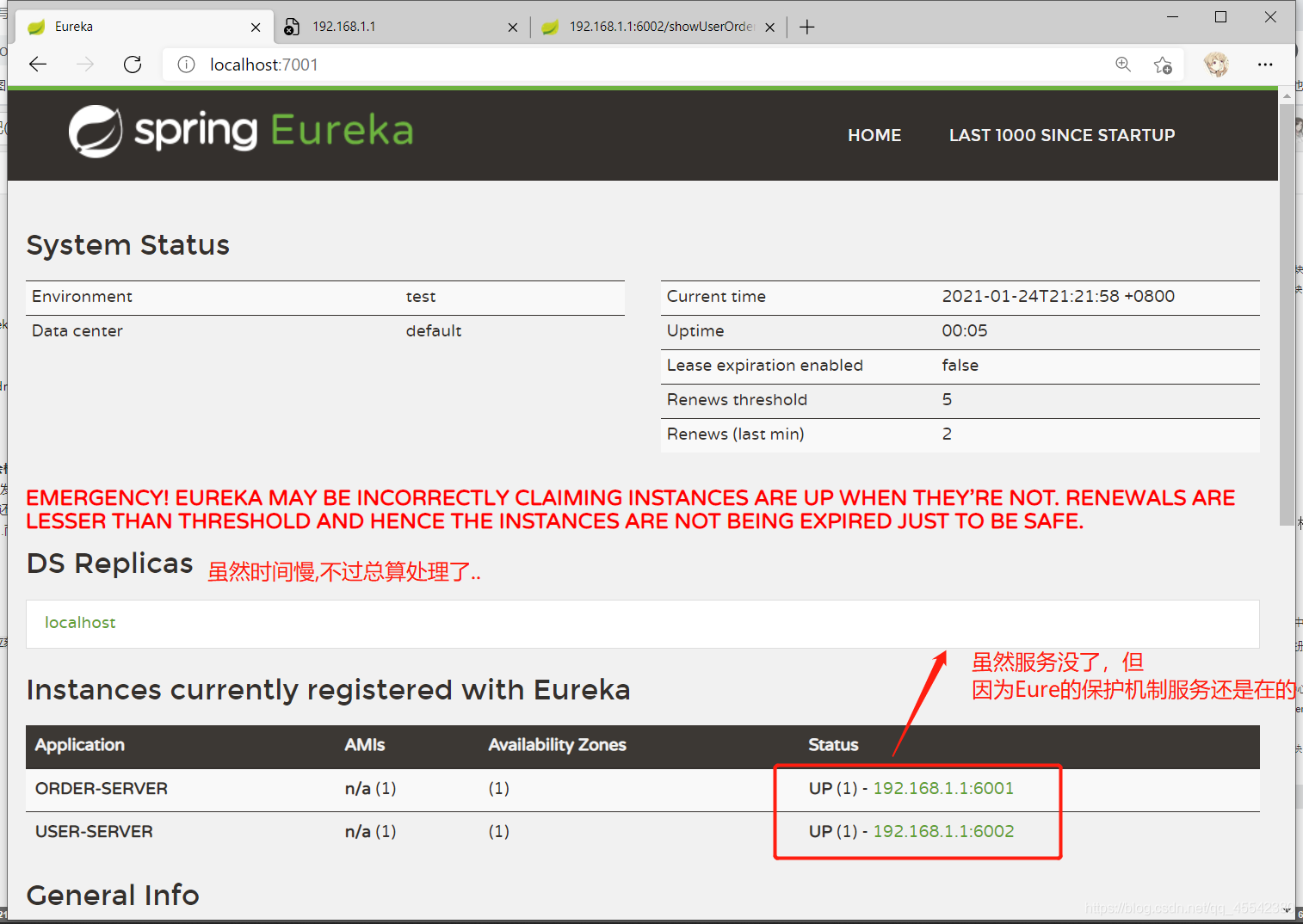Click ORDER-SERVER AMIs cell n/a (1)
This screenshot has height=924, width=1303.
370,788
